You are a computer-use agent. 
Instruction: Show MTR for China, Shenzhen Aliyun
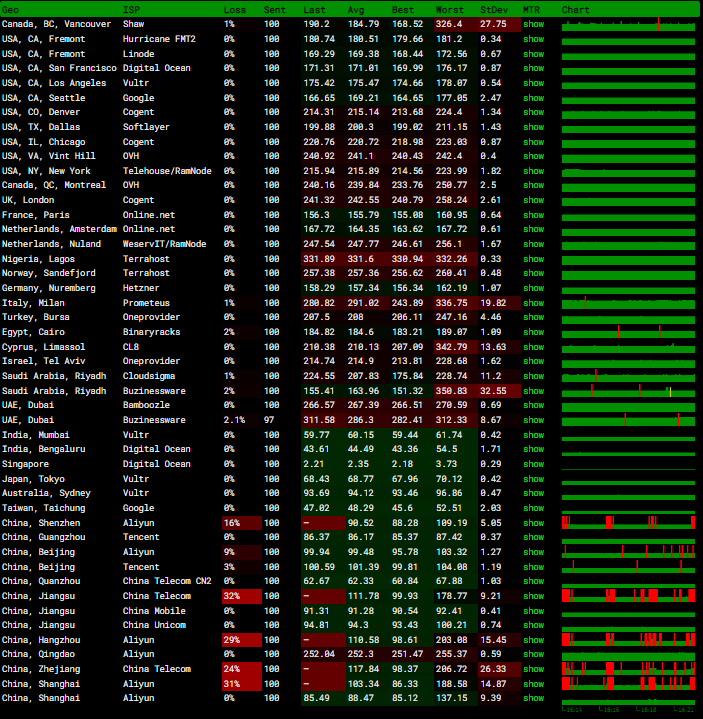pos(533,523)
